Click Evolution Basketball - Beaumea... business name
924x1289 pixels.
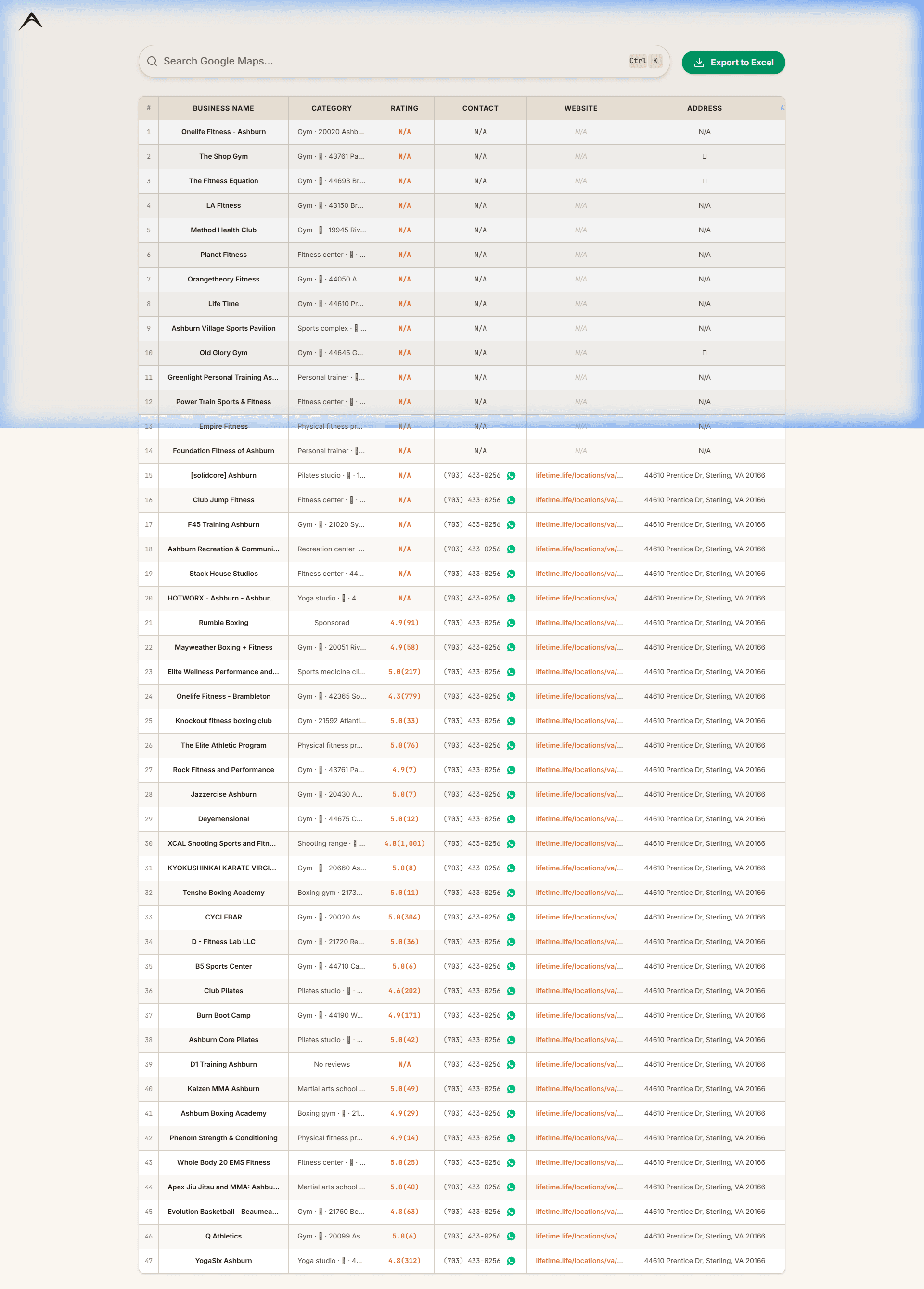pyautogui.click(x=223, y=1212)
